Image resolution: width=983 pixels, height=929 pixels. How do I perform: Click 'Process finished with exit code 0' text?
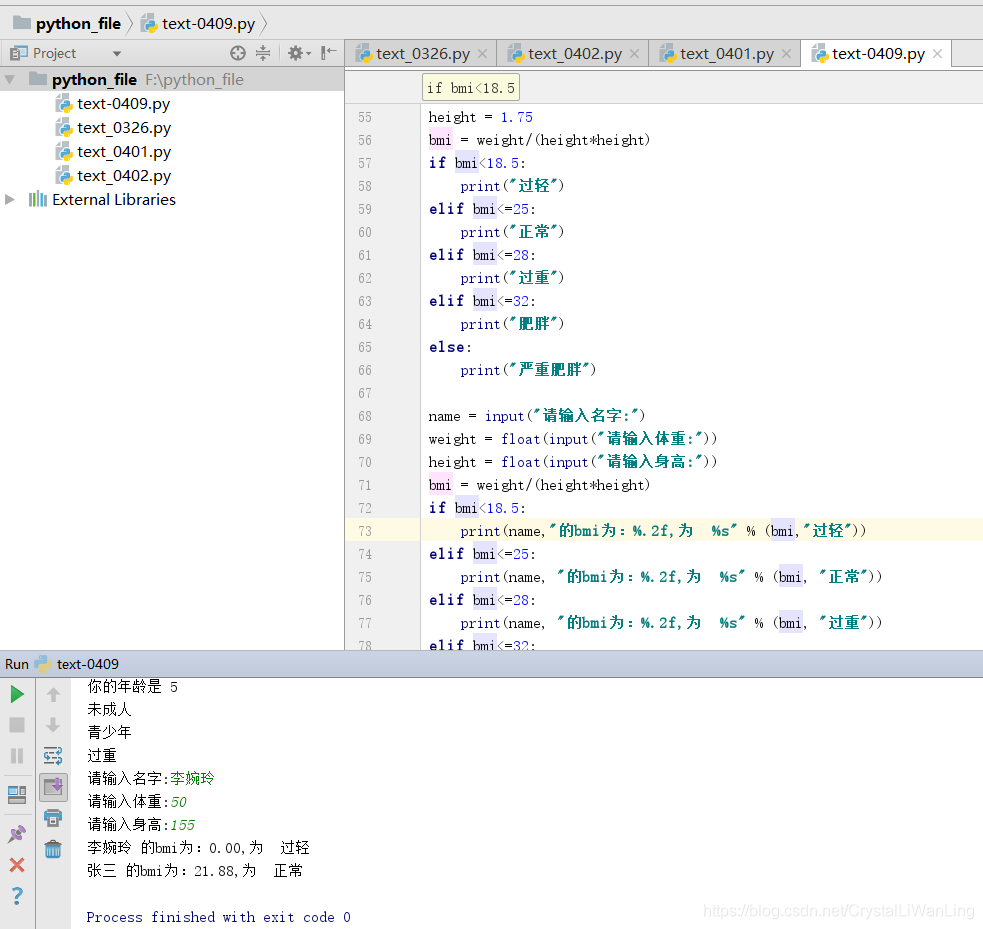(218, 917)
